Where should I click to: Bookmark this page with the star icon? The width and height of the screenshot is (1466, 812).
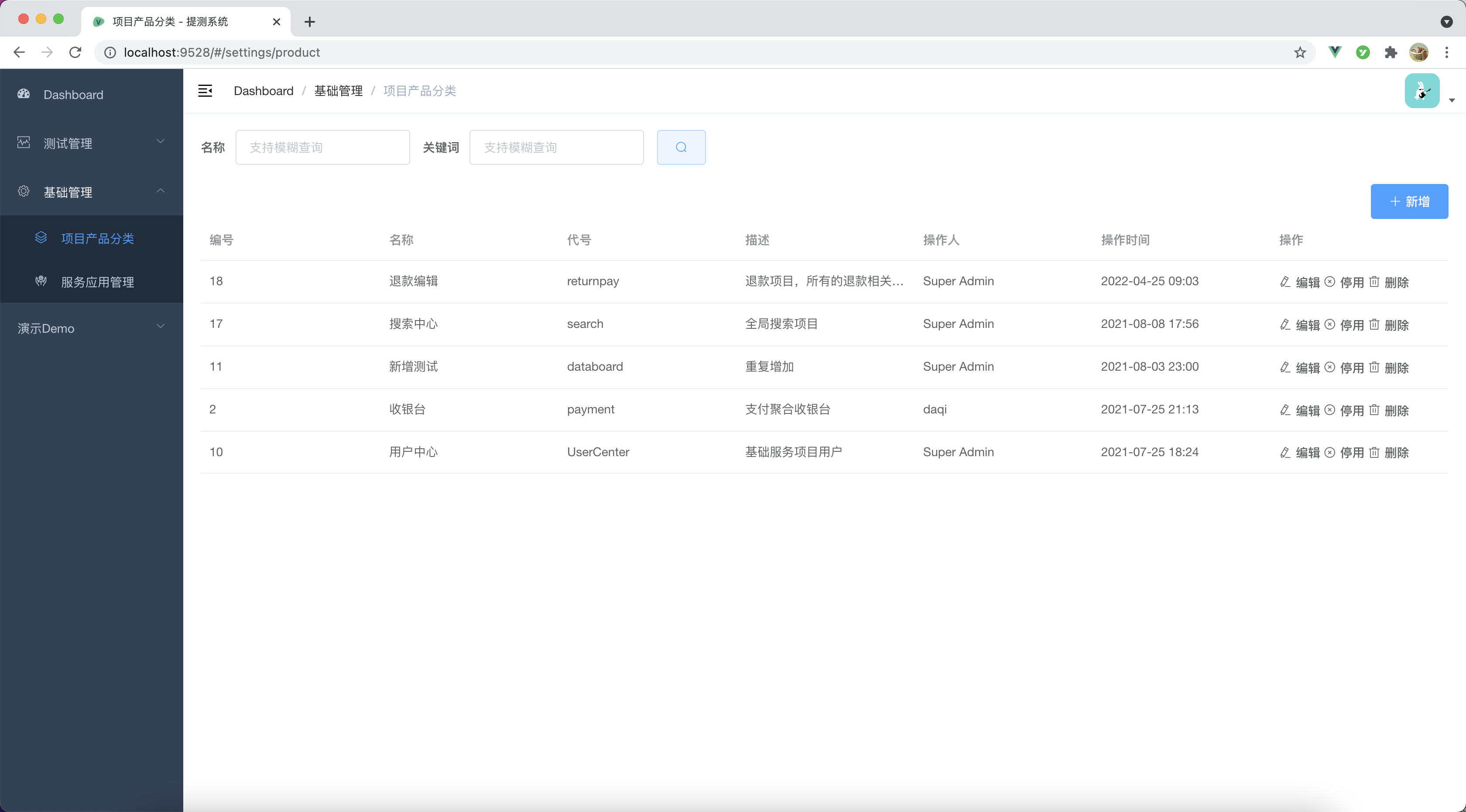(1300, 52)
